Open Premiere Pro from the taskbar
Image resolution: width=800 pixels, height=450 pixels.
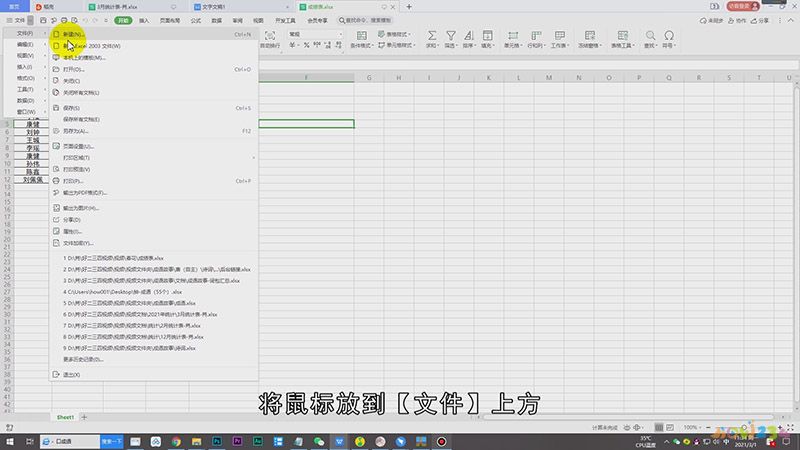237,441
